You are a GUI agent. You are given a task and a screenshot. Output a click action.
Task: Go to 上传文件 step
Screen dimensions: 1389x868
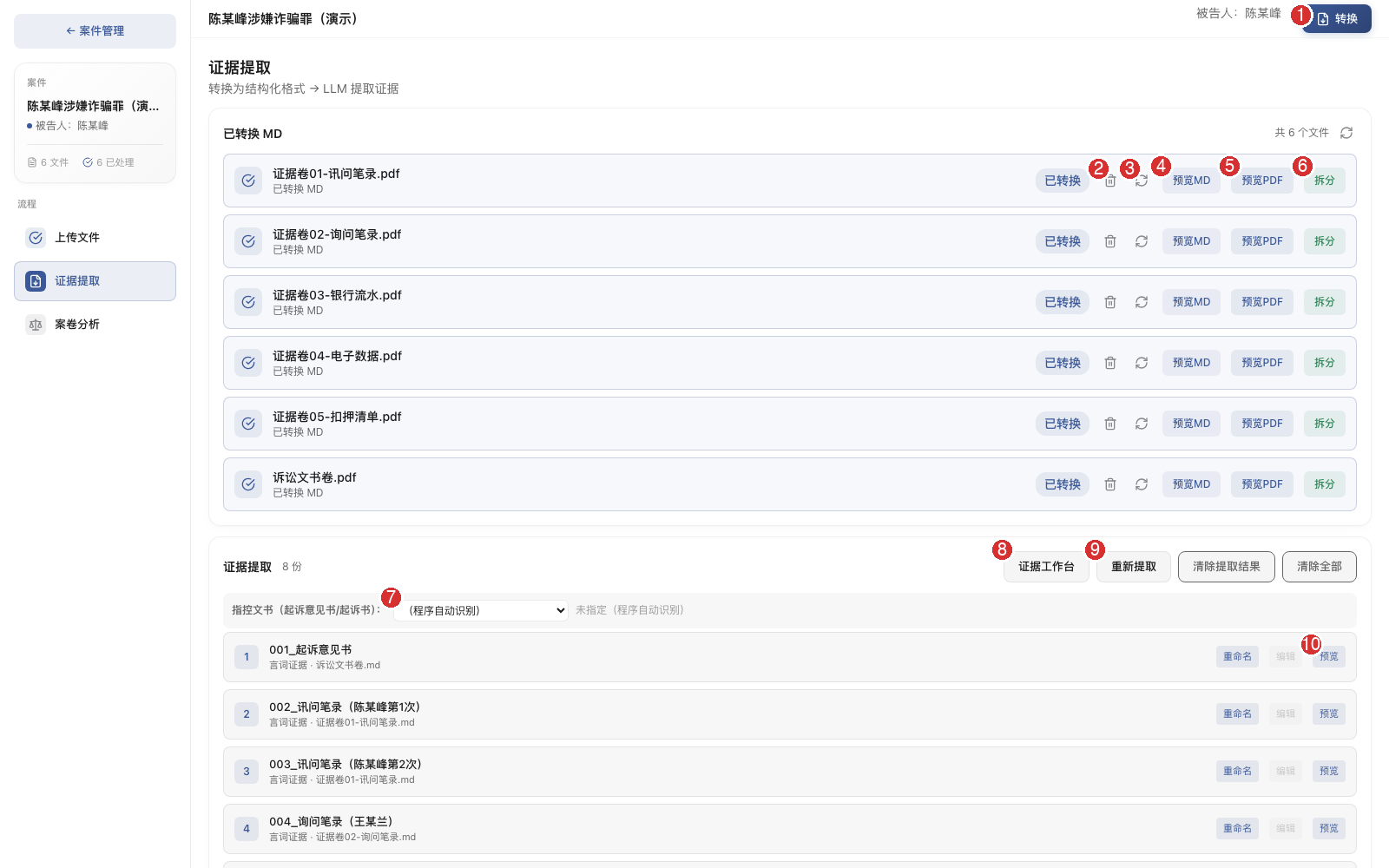(95, 238)
